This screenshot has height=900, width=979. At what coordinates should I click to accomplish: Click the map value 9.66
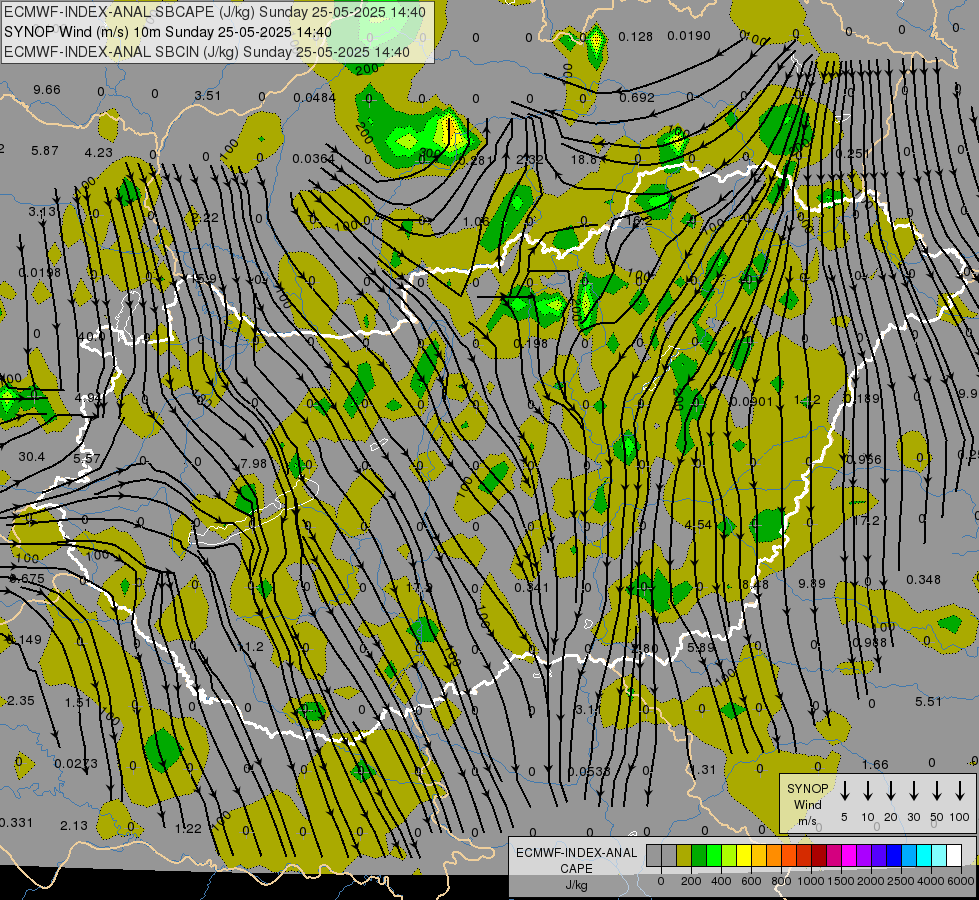coord(47,90)
